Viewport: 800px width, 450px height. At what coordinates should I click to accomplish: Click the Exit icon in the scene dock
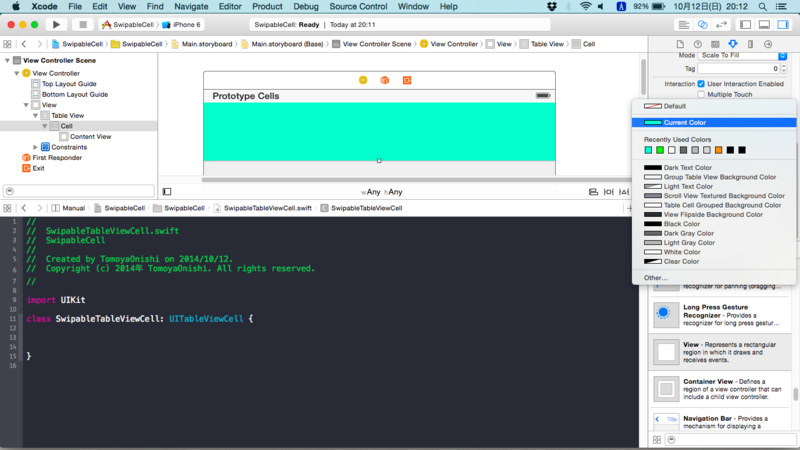407,80
